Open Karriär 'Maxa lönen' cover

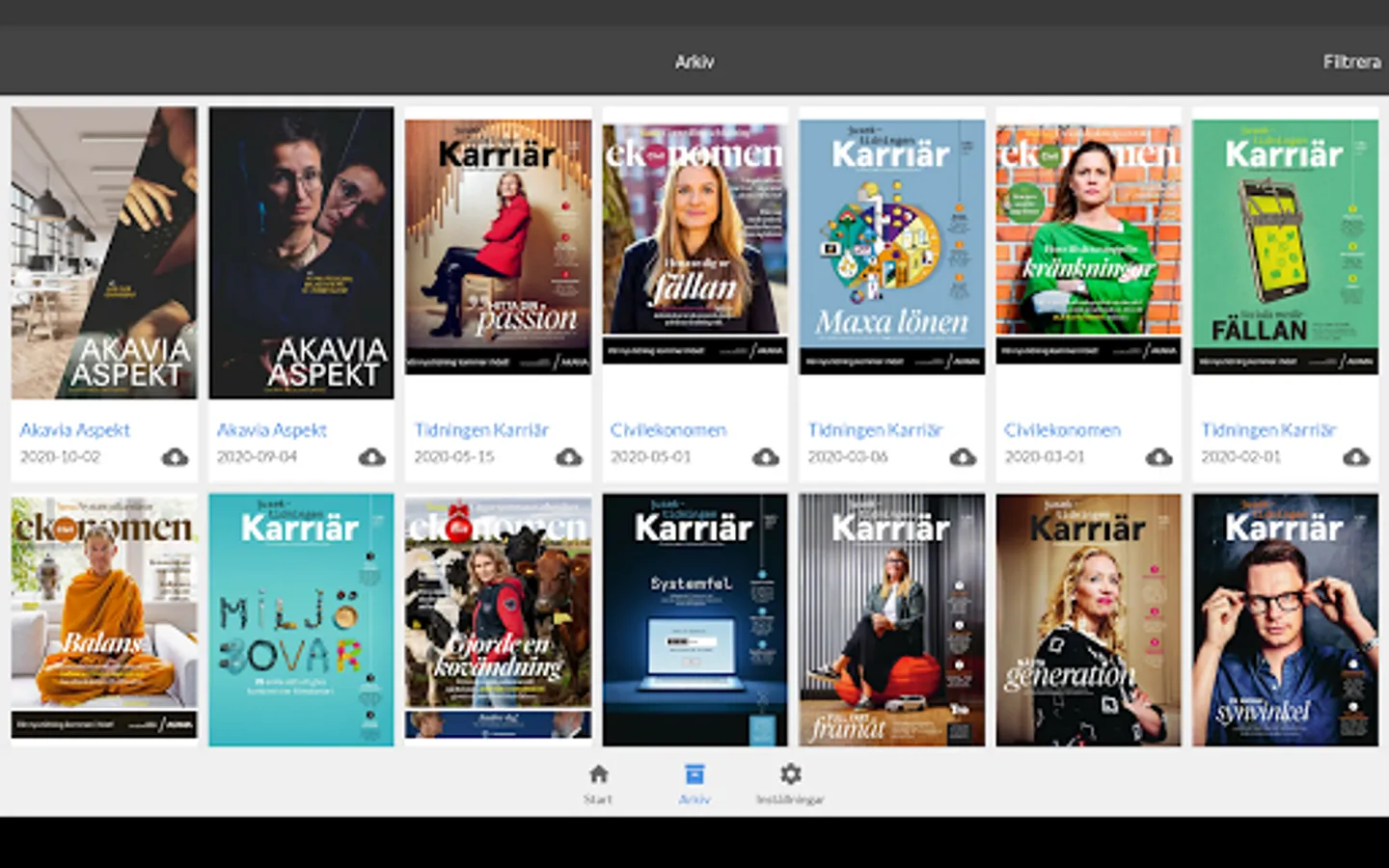[x=892, y=247]
